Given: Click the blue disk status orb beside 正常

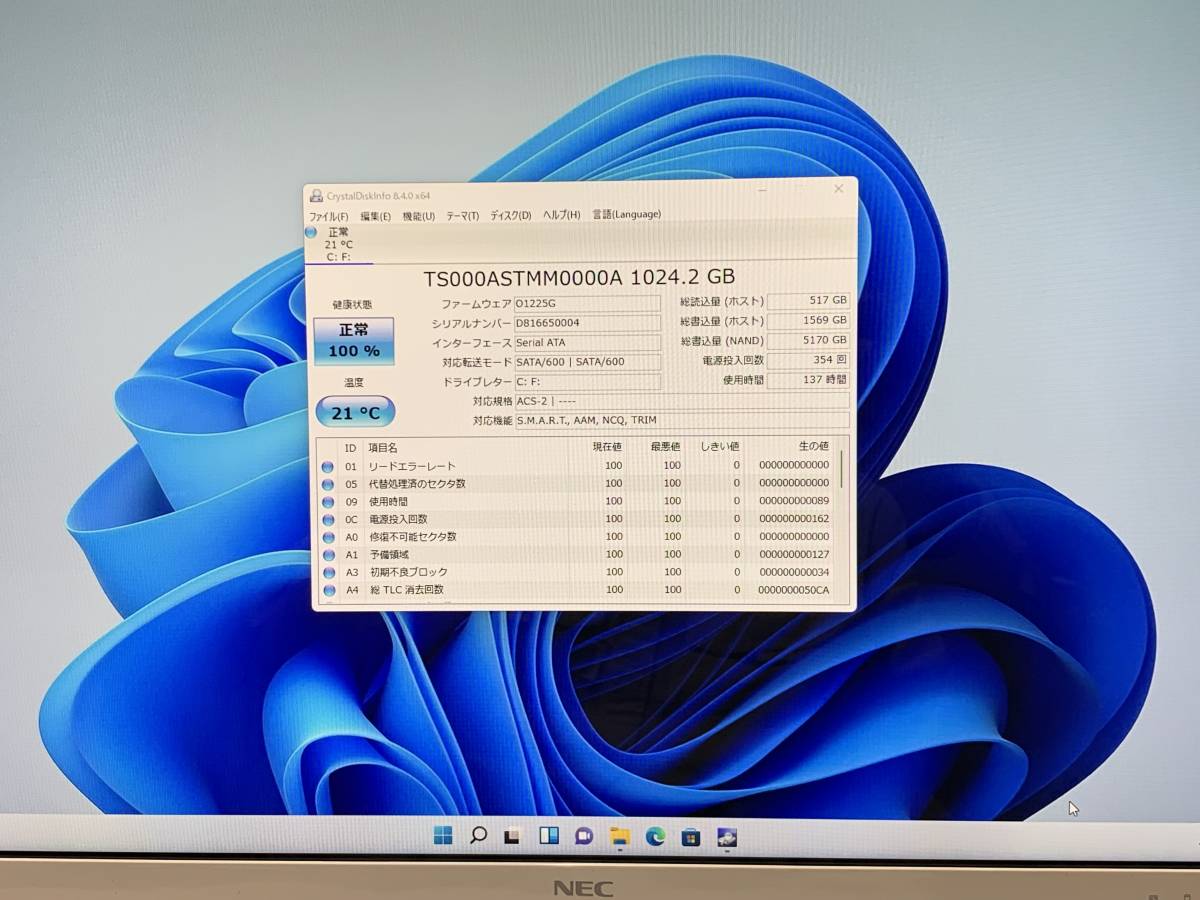Looking at the screenshot, I should [x=311, y=232].
